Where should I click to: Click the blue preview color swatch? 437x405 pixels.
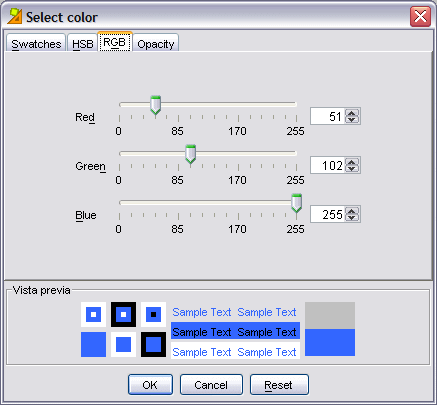[330, 342]
